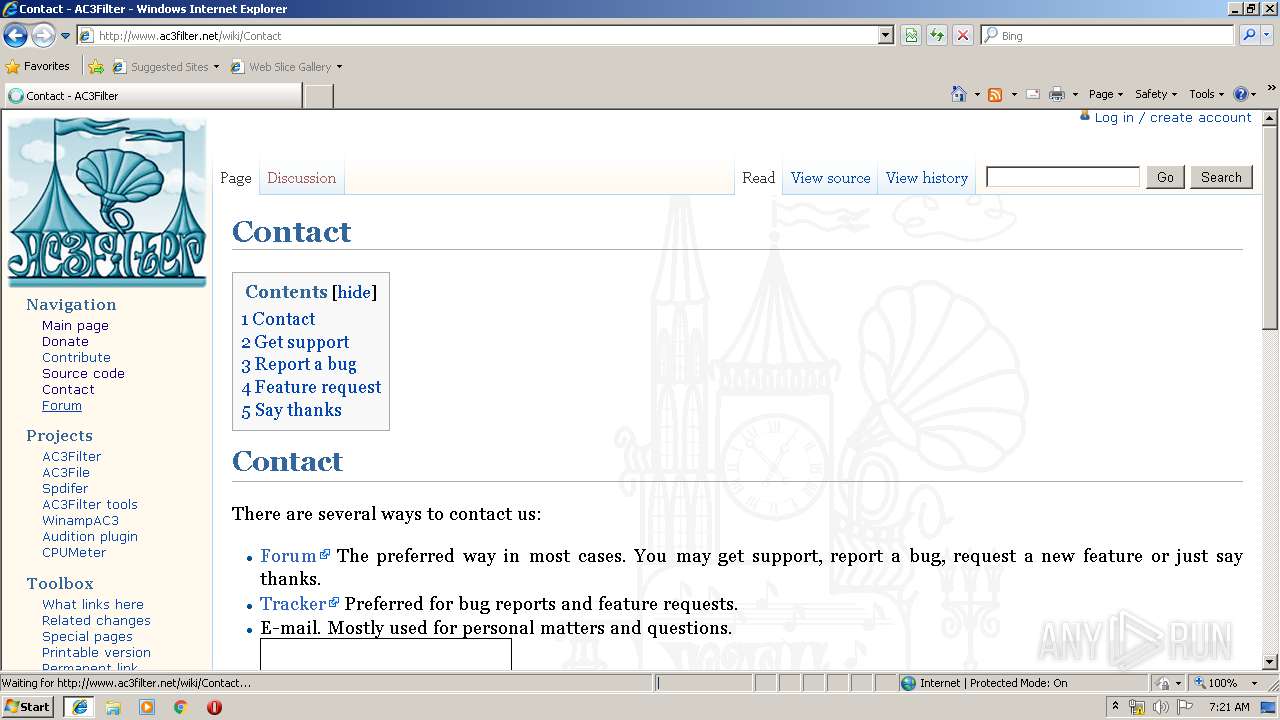Select the View history tab

pos(926,178)
